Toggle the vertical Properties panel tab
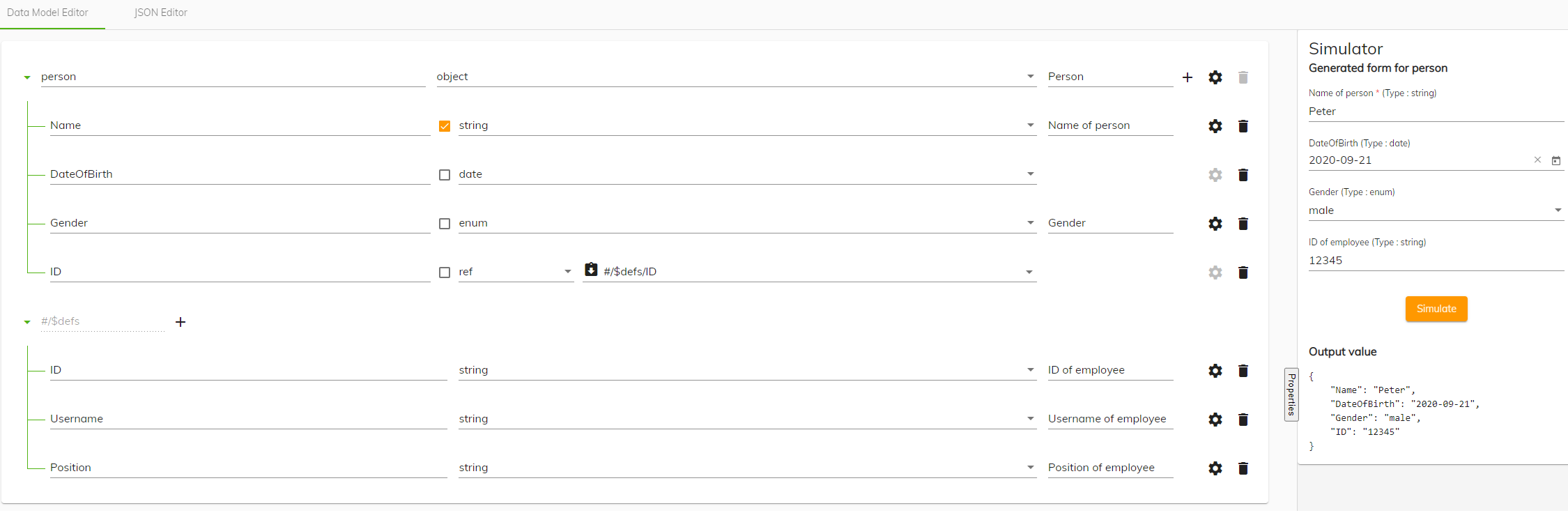This screenshot has width=1568, height=529. coord(1291,394)
